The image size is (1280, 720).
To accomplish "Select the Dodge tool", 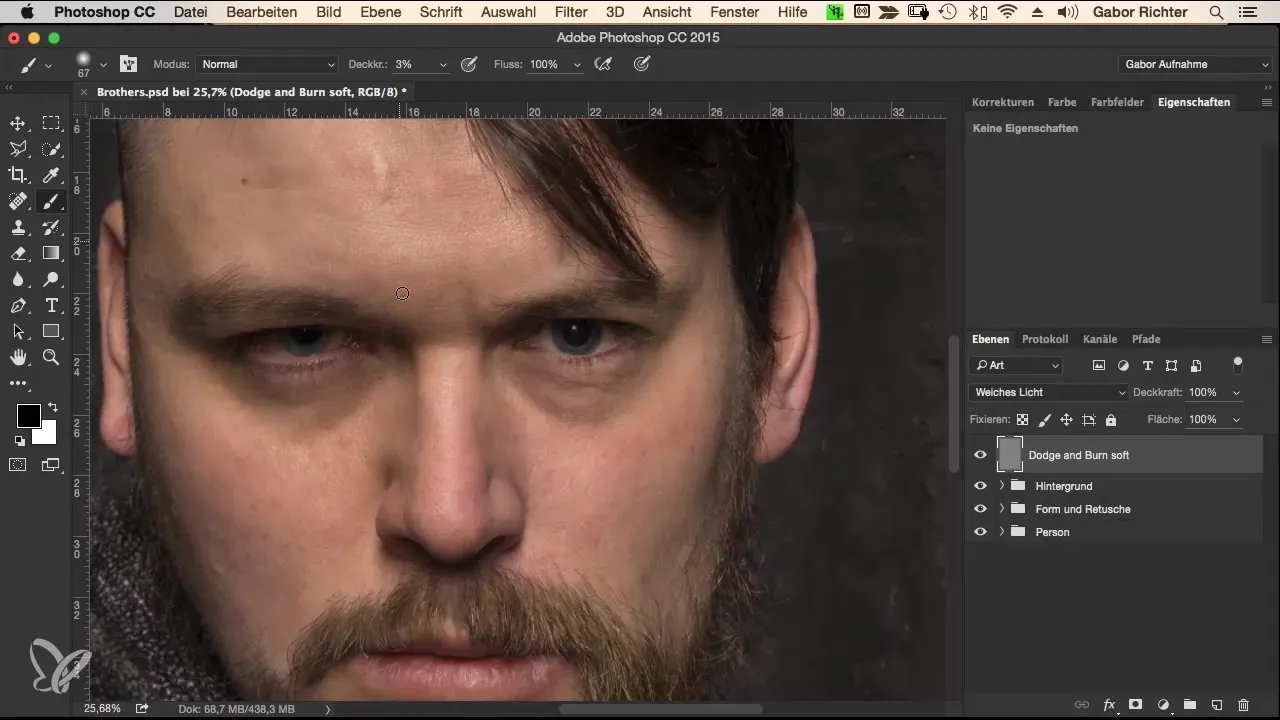I will point(52,280).
